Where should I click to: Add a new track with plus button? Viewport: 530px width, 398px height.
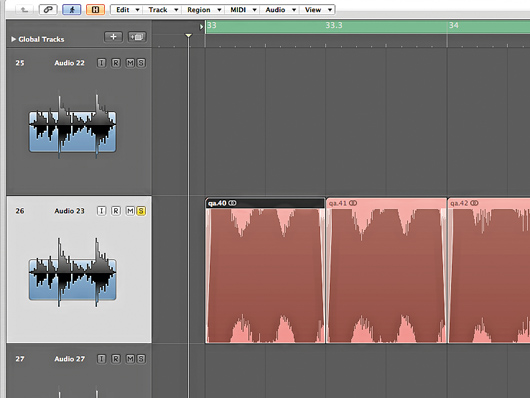[x=113, y=37]
